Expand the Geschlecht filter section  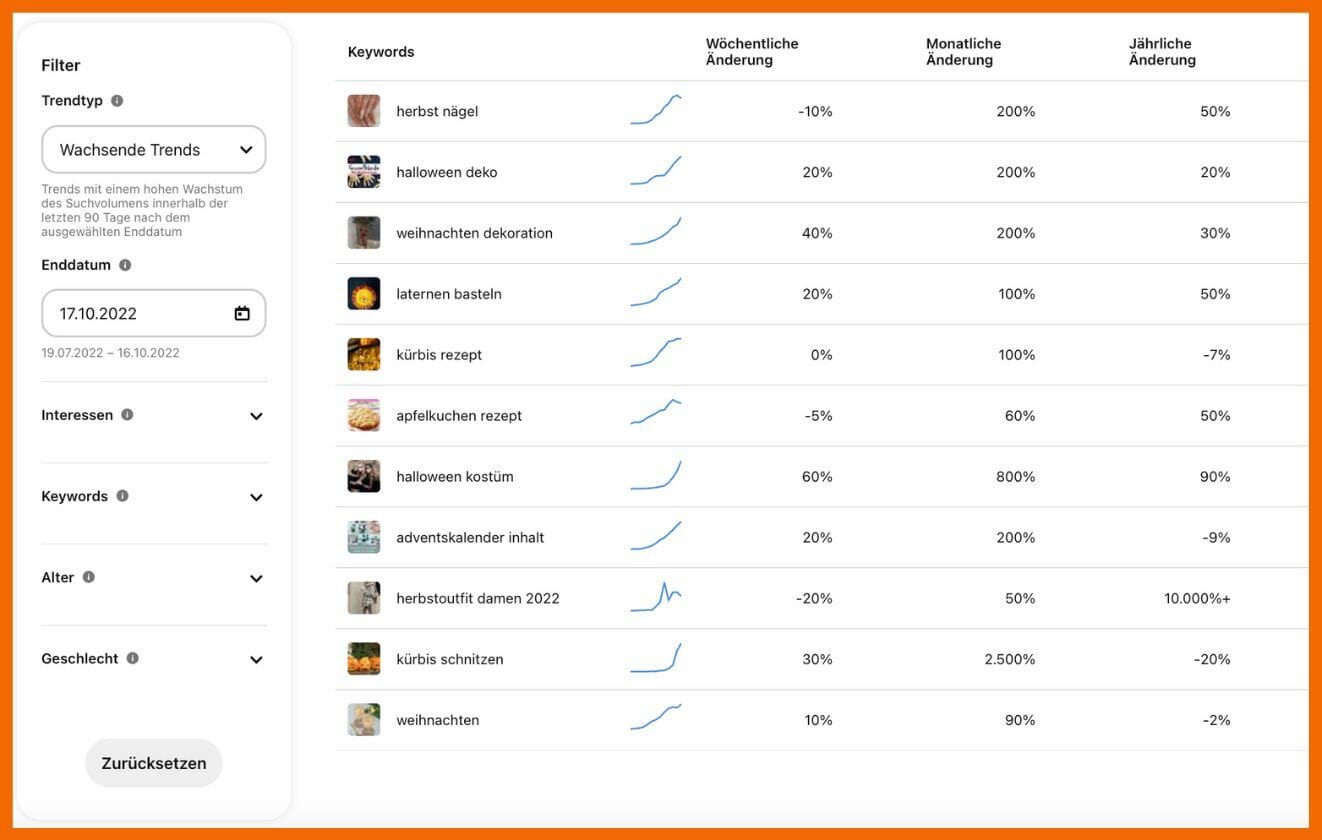(x=256, y=659)
